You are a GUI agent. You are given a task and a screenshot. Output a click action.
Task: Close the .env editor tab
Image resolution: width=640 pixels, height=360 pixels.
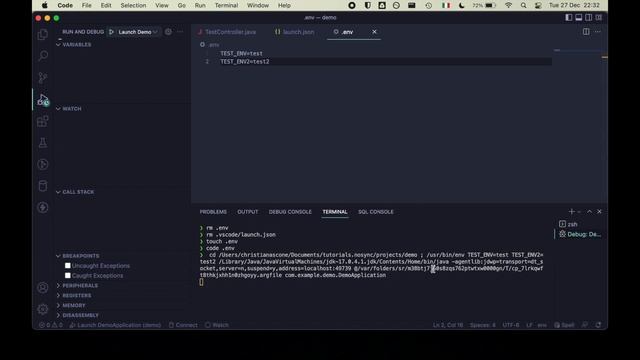click(374, 31)
